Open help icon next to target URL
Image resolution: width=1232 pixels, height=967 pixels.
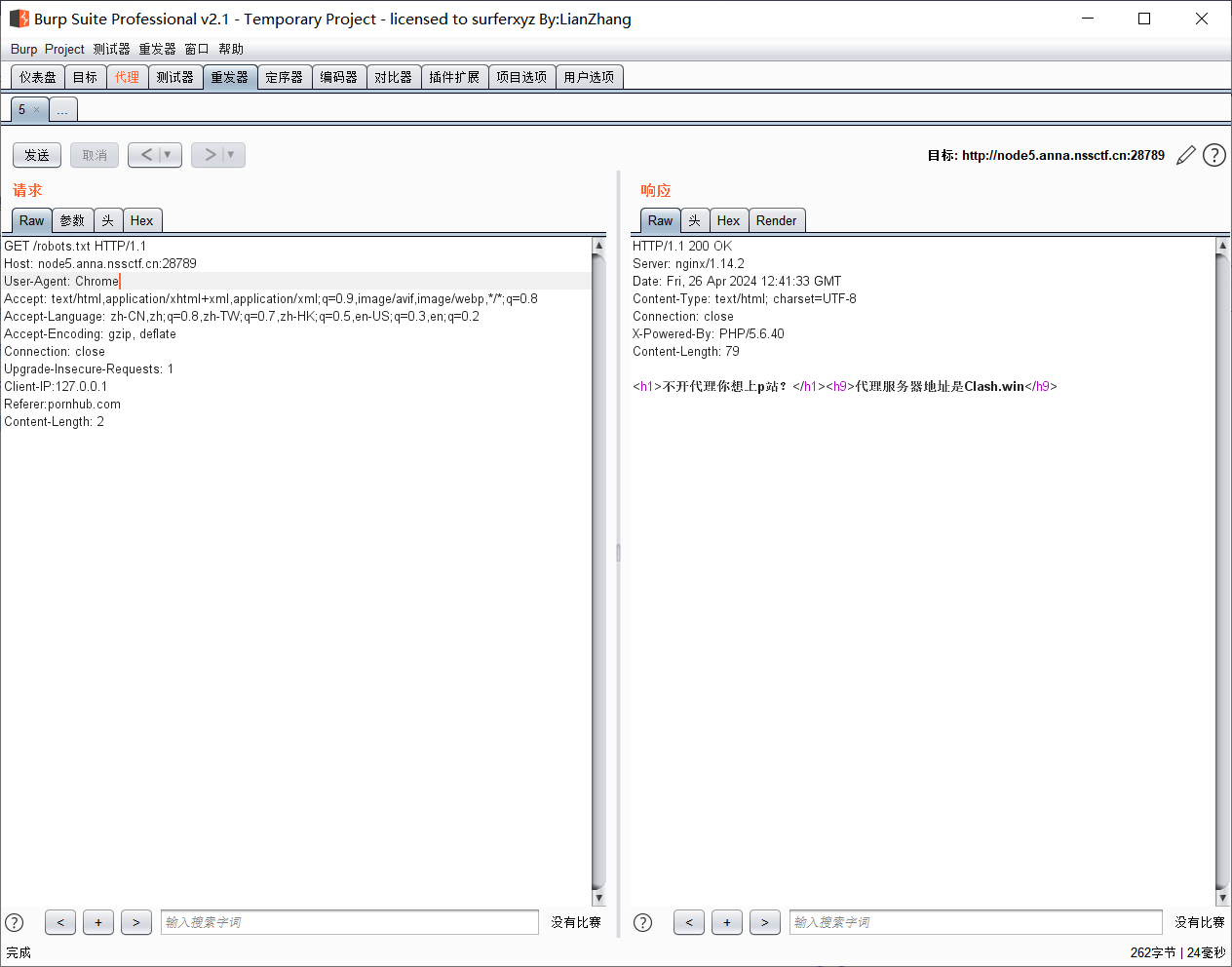tap(1213, 155)
